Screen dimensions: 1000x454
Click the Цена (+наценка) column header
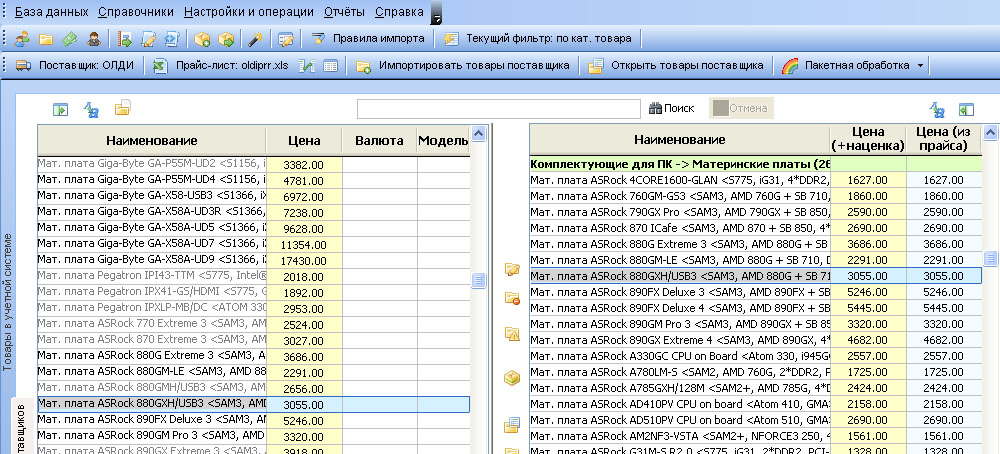[868, 139]
